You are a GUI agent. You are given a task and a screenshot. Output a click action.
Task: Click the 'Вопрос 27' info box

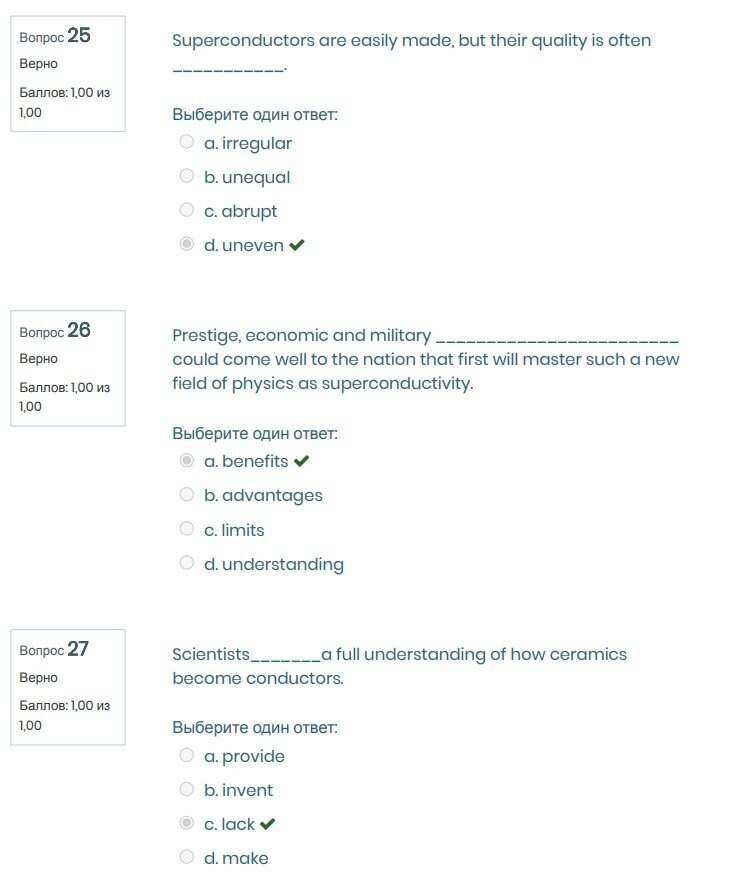[x=67, y=686]
